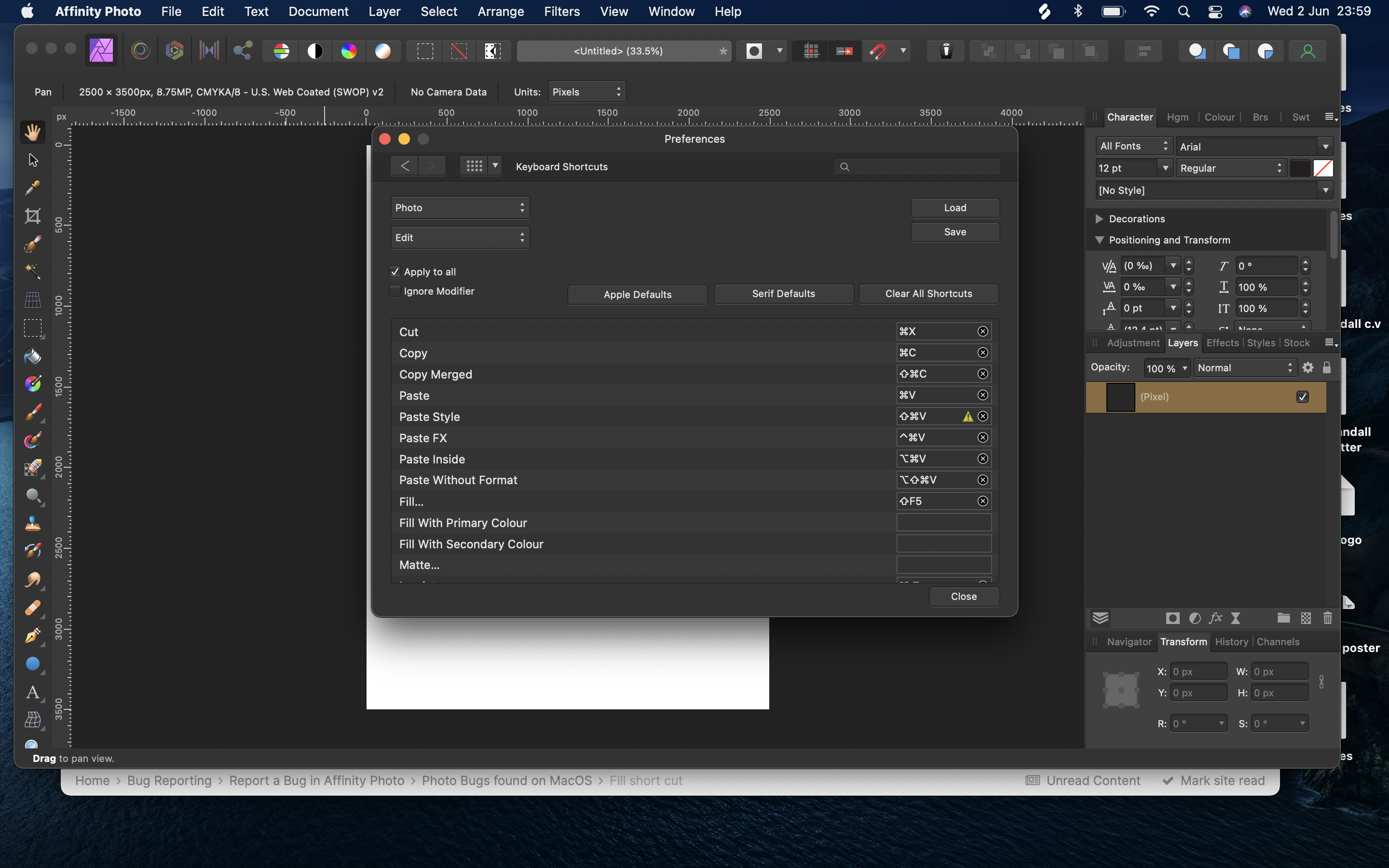Open the Photo persona dropdown in Preferences

(x=460, y=208)
